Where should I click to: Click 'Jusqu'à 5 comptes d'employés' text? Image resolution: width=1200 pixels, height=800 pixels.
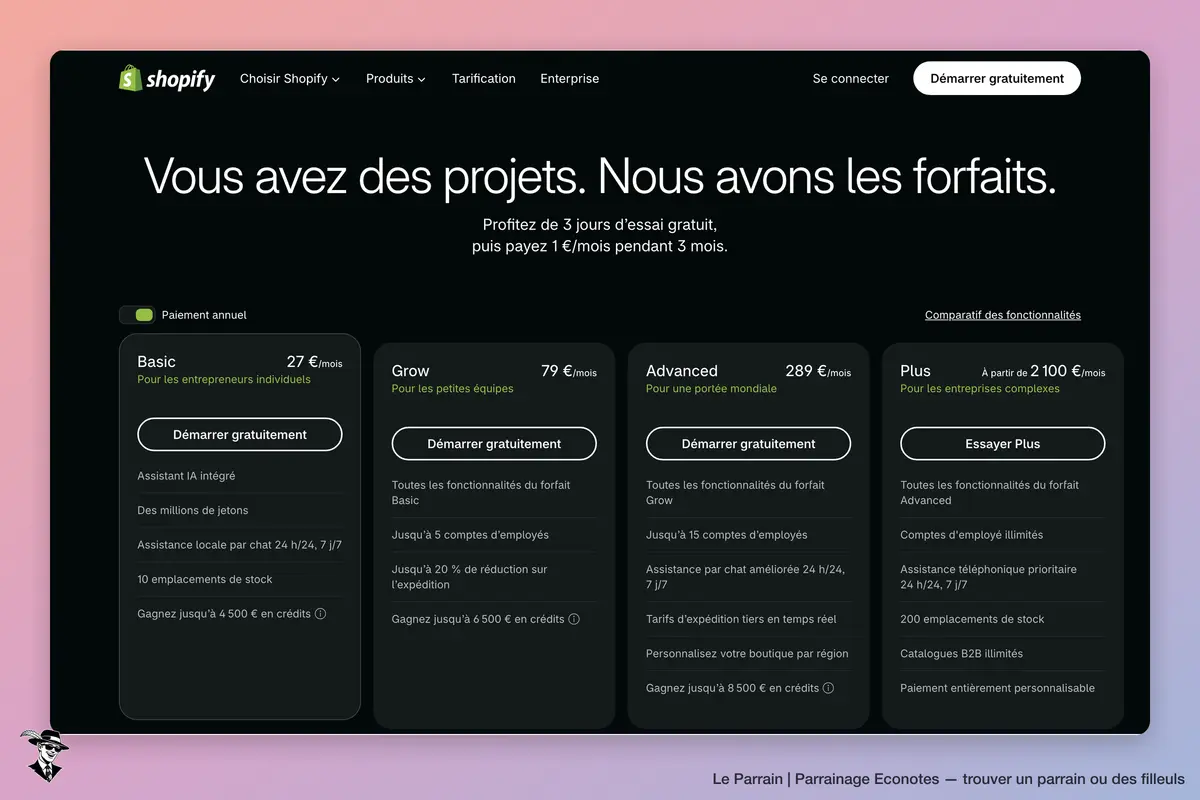(470, 535)
